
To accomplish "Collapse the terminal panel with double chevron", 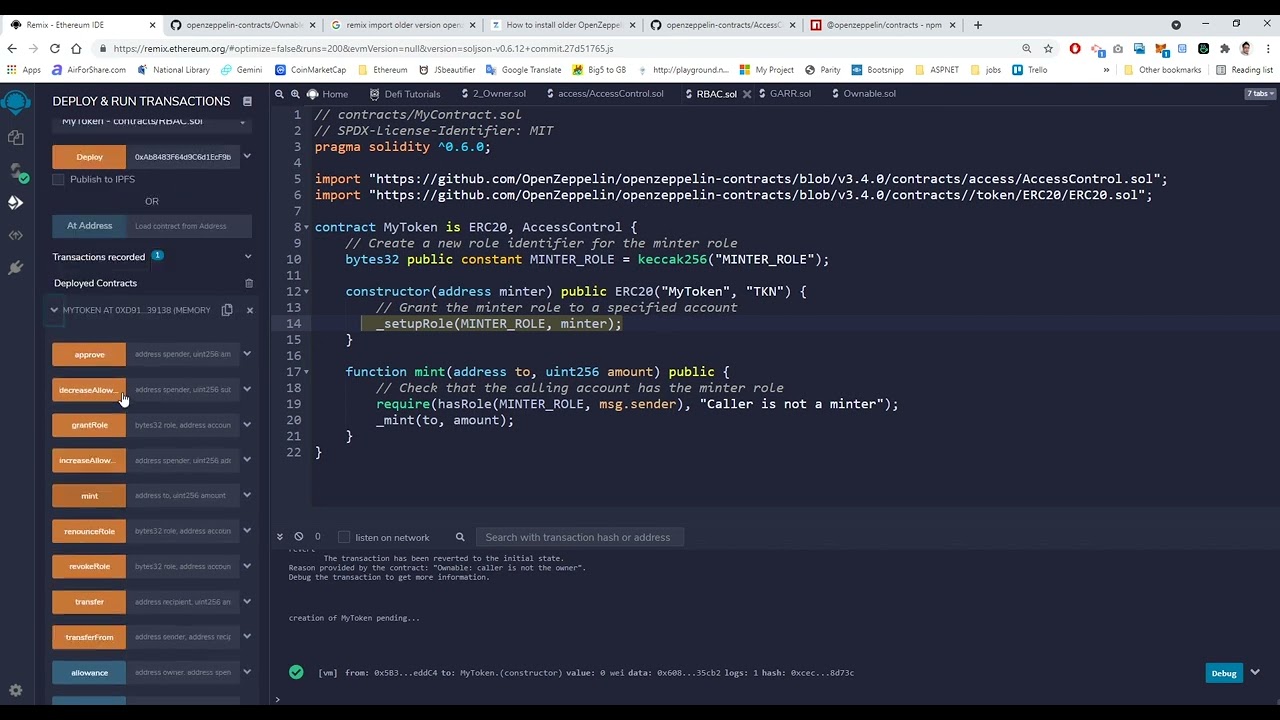I will 281,537.
